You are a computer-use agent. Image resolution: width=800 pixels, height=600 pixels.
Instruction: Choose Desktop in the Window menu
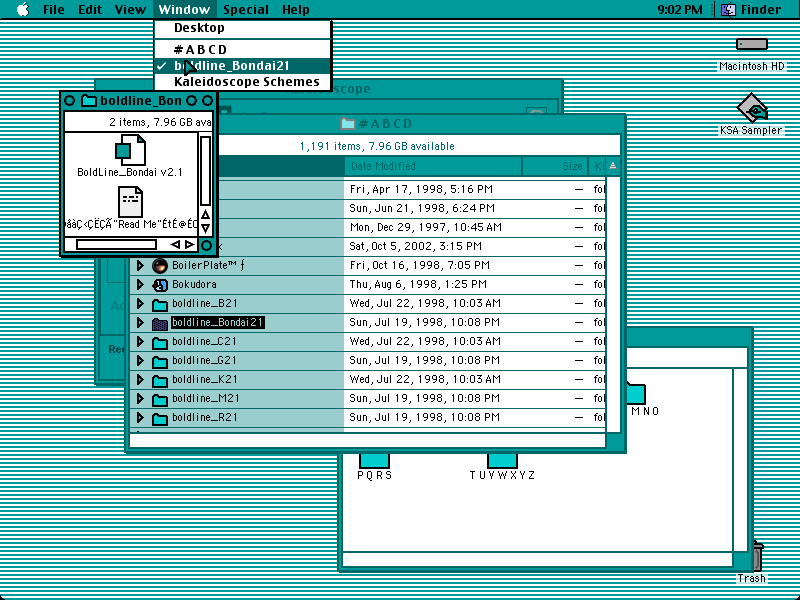click(243, 28)
